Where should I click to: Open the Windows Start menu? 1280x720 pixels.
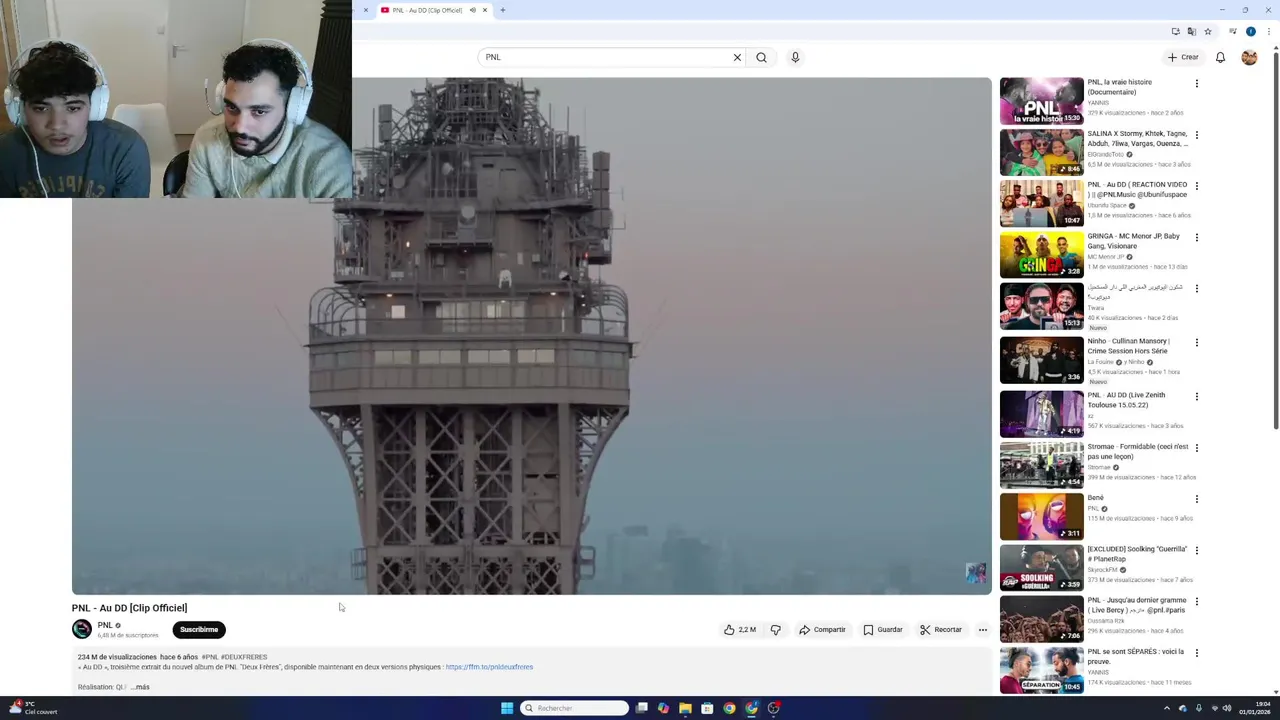click(x=507, y=708)
